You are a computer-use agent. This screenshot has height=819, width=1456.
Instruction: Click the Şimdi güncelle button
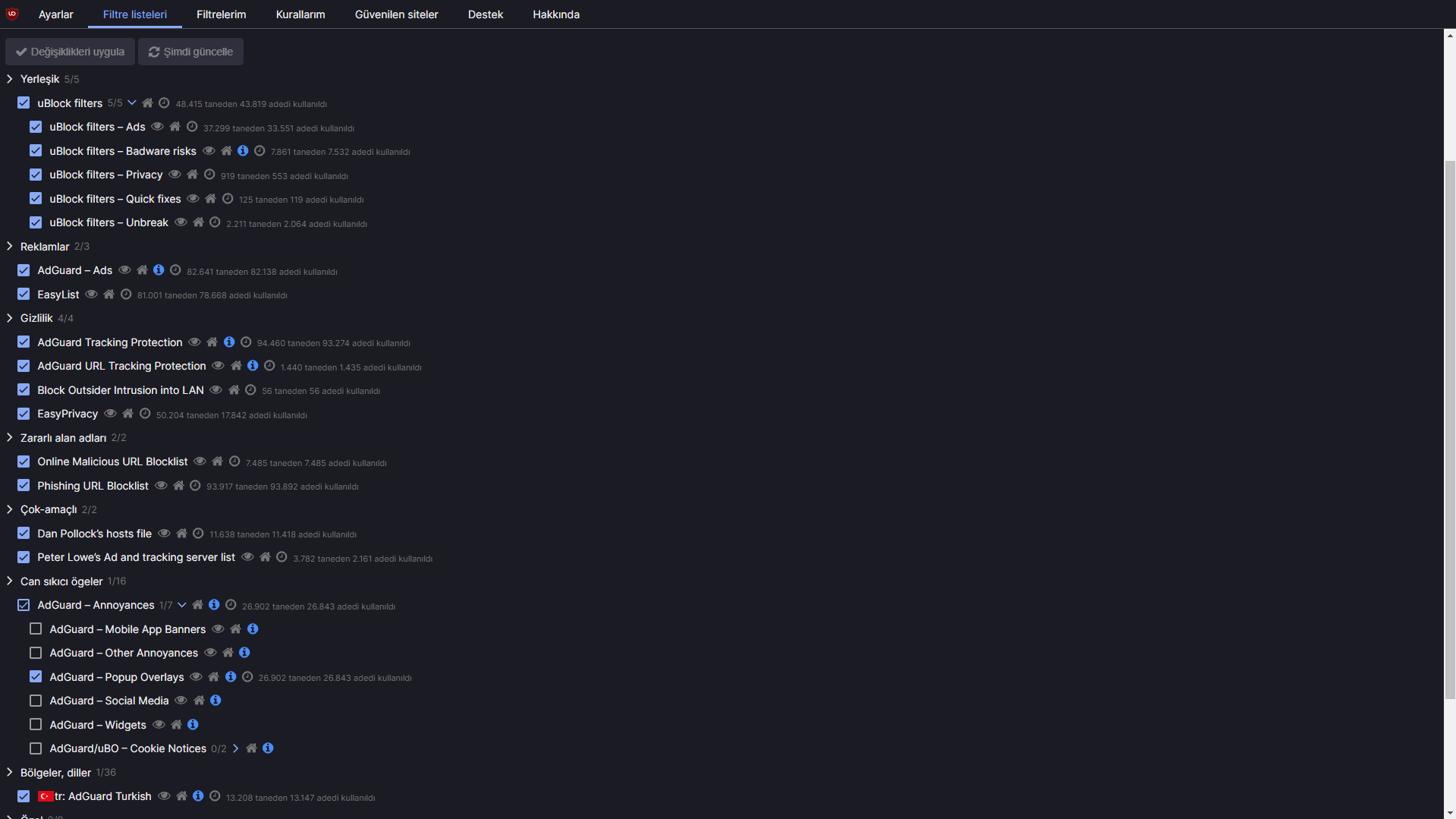(x=190, y=52)
